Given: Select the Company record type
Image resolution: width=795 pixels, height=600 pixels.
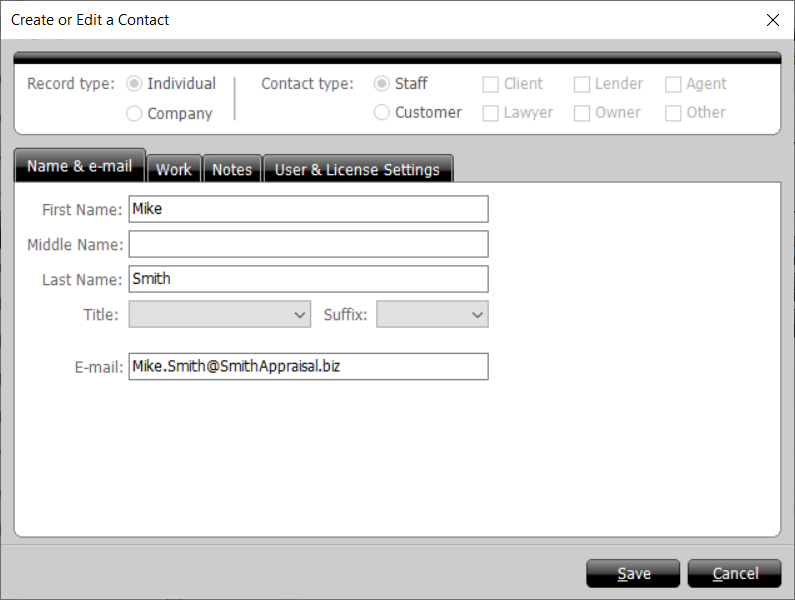Looking at the screenshot, I should (x=134, y=114).
